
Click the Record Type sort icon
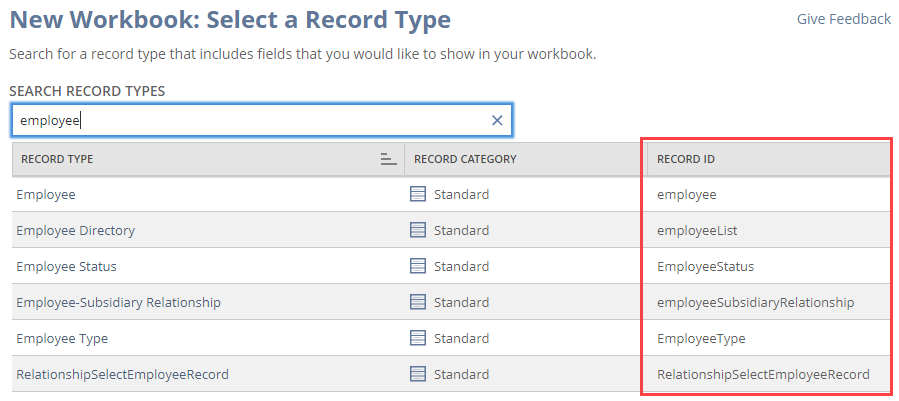coord(389,159)
